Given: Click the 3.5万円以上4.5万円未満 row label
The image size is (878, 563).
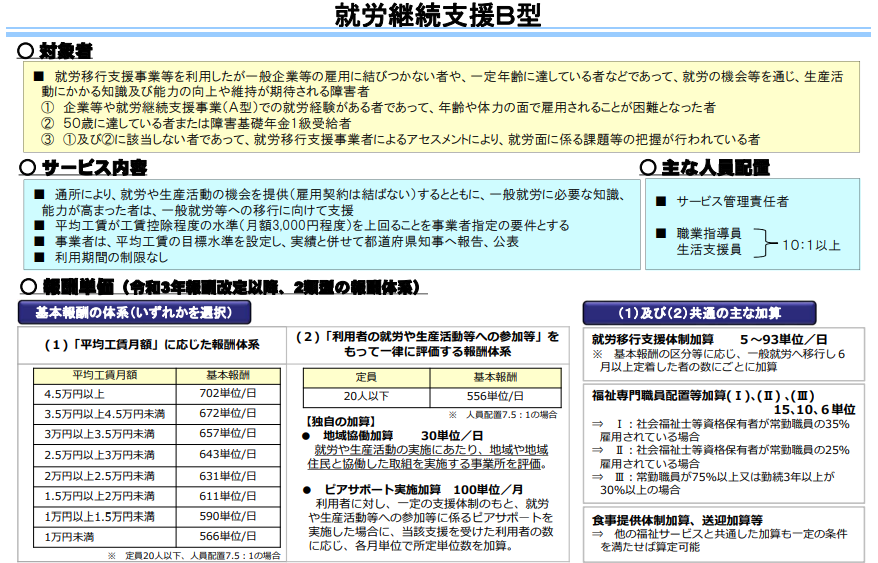Looking at the screenshot, I should (105, 414).
